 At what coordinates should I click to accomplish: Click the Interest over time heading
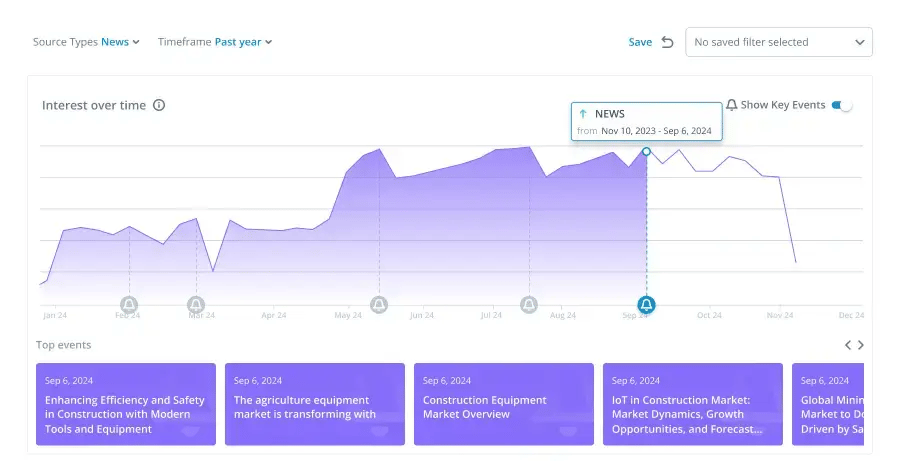point(94,105)
